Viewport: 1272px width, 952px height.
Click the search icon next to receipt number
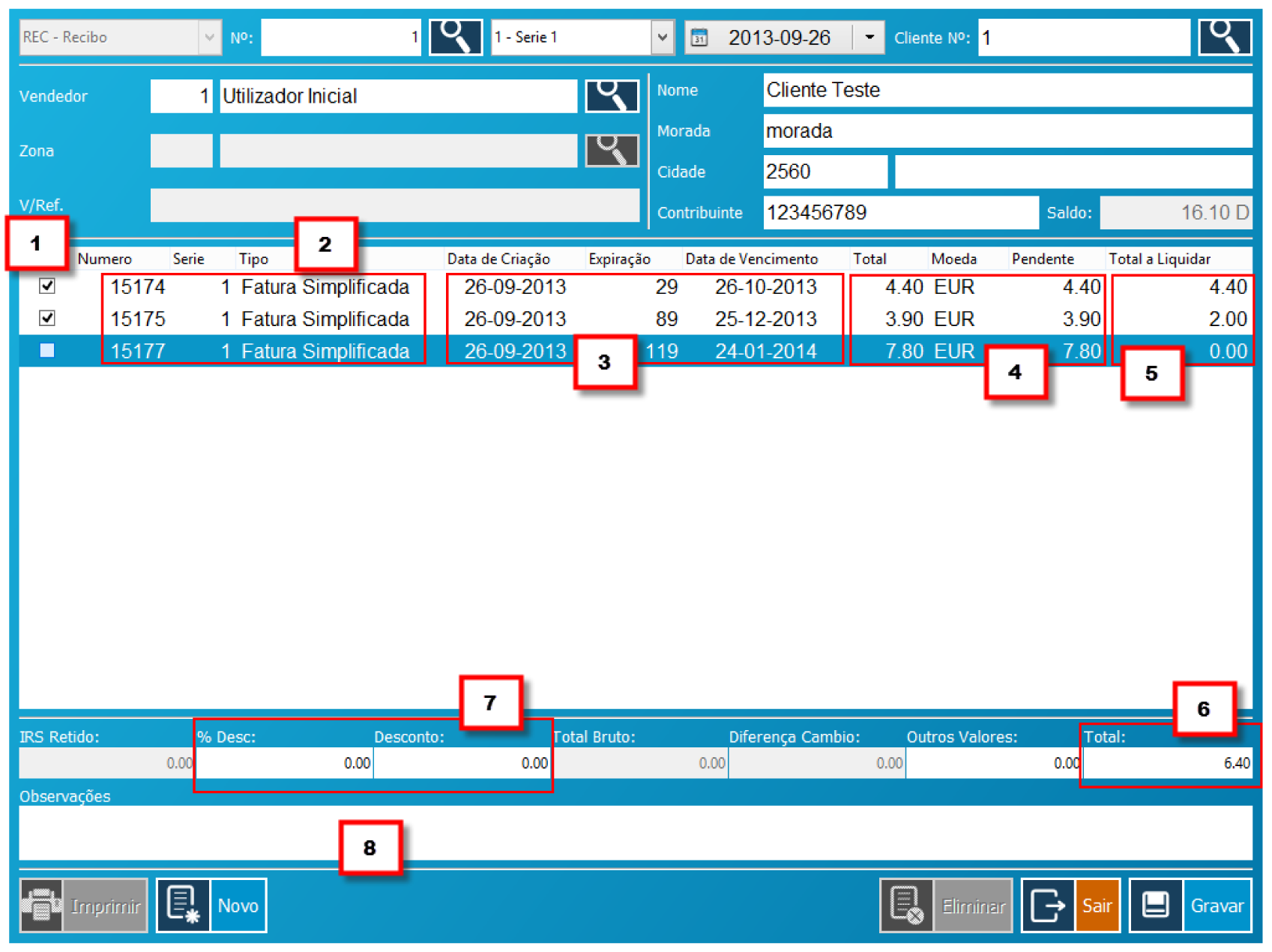455,37
